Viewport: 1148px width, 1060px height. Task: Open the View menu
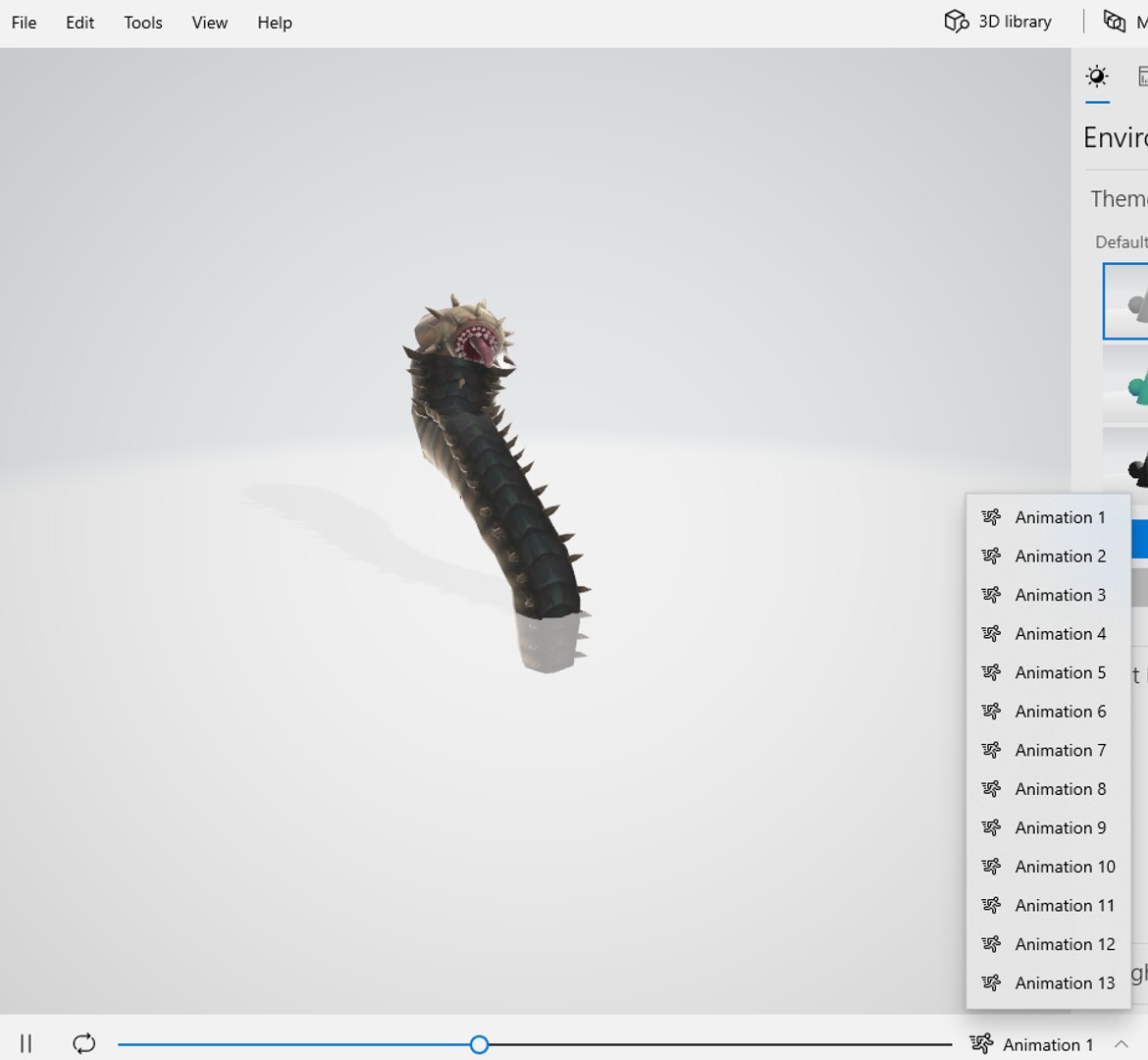[209, 23]
